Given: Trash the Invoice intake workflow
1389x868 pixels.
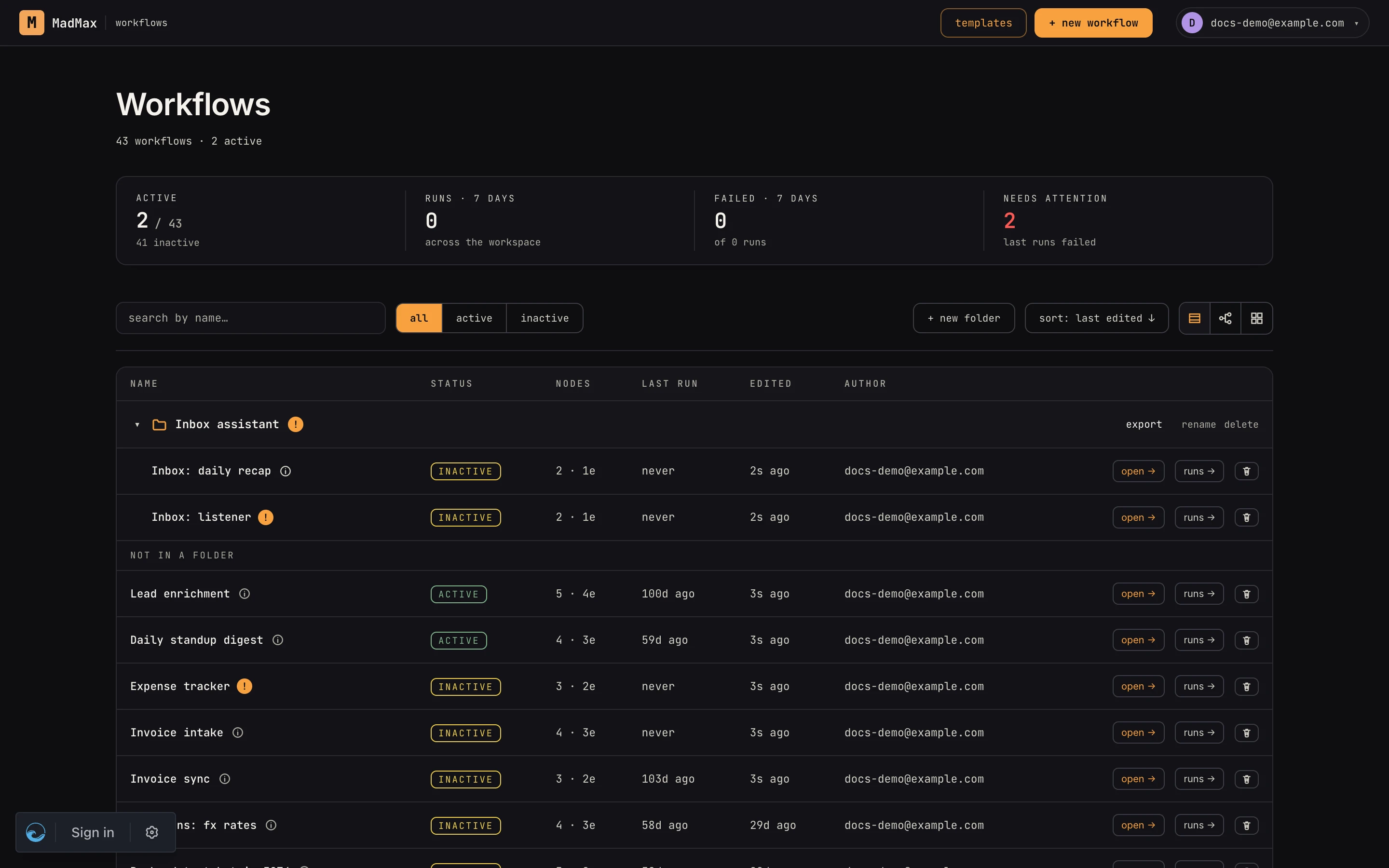Looking at the screenshot, I should [1246, 733].
